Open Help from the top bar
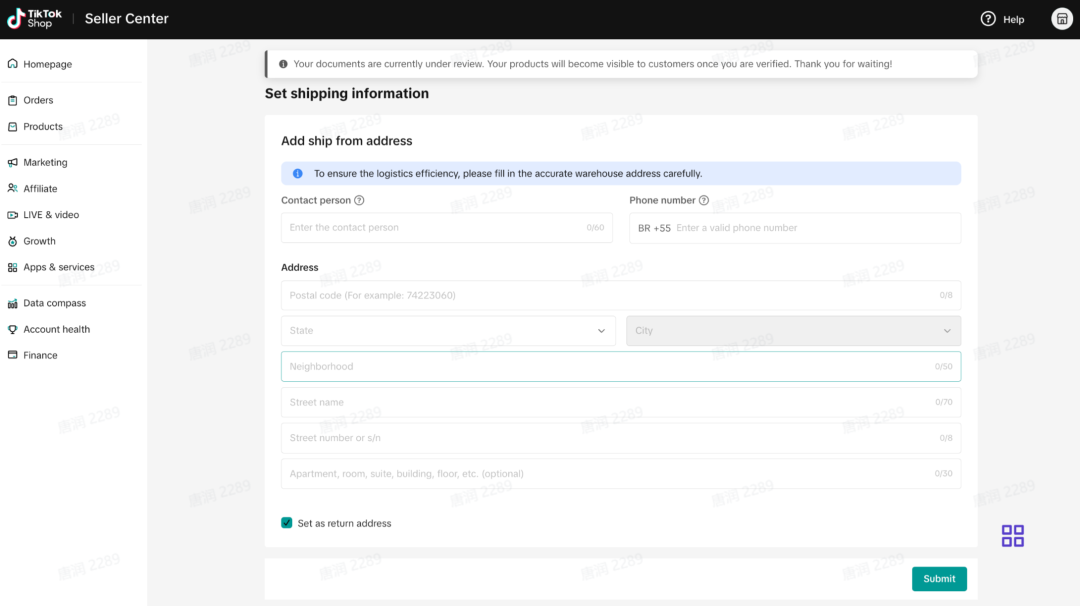The width and height of the screenshot is (1080, 606). click(1002, 19)
